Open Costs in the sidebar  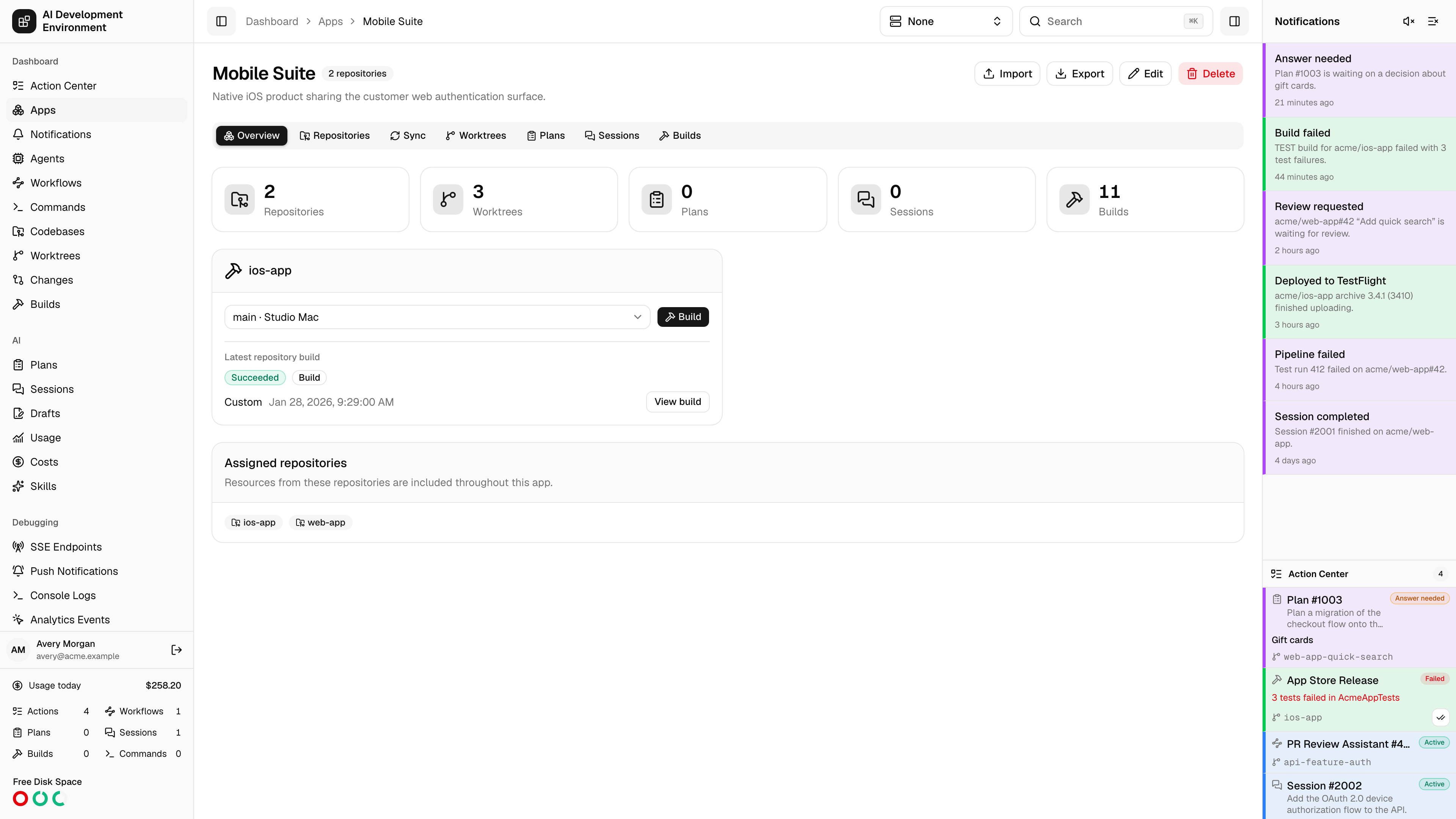pyautogui.click(x=97, y=462)
